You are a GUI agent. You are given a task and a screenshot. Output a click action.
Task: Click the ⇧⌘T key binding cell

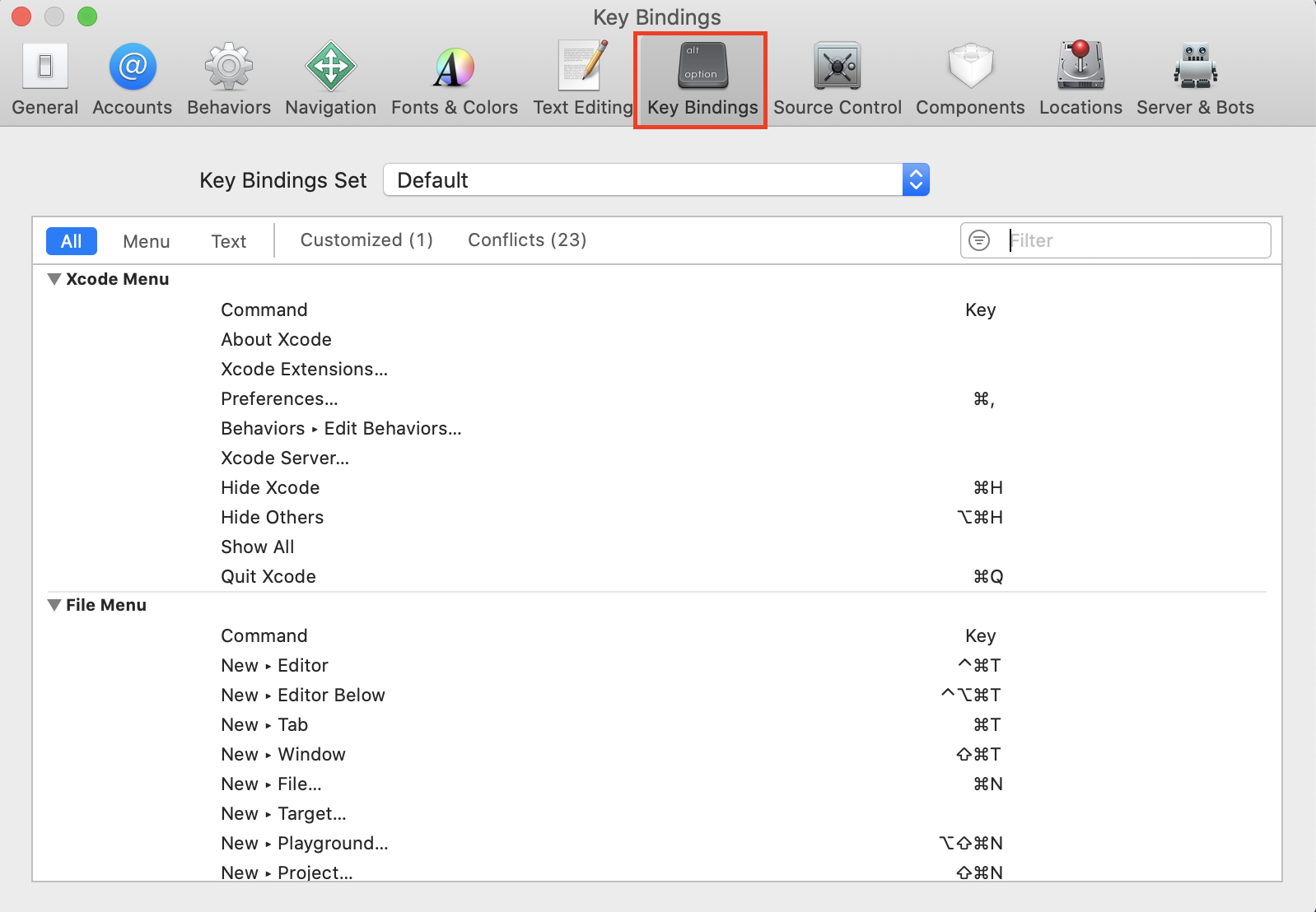pyautogui.click(x=979, y=754)
